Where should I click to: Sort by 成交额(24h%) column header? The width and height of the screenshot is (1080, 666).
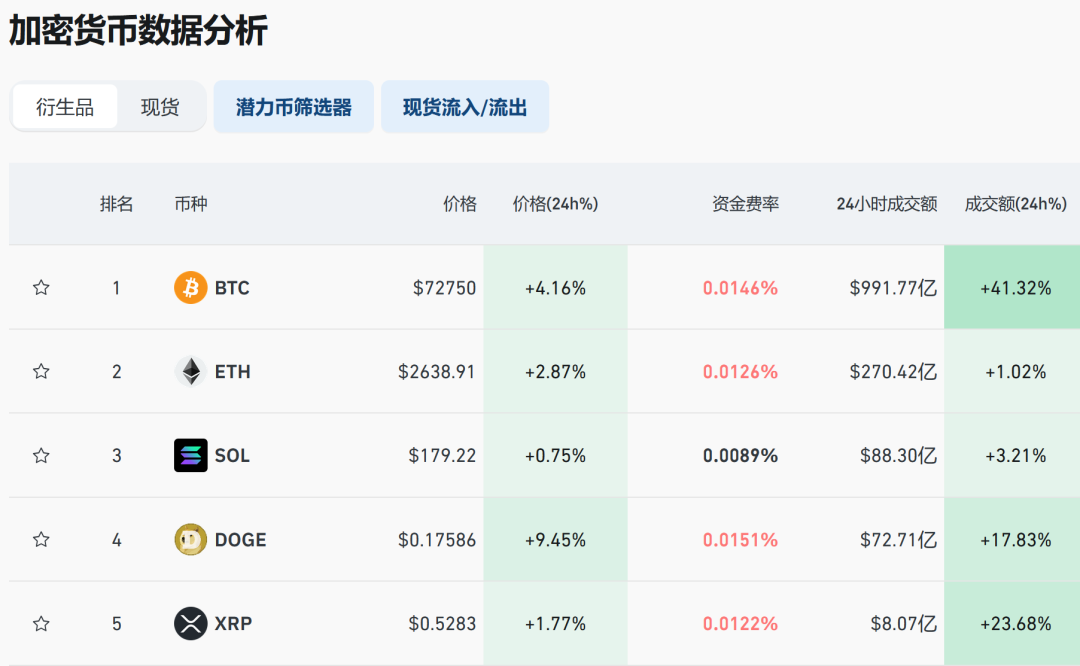click(1015, 204)
